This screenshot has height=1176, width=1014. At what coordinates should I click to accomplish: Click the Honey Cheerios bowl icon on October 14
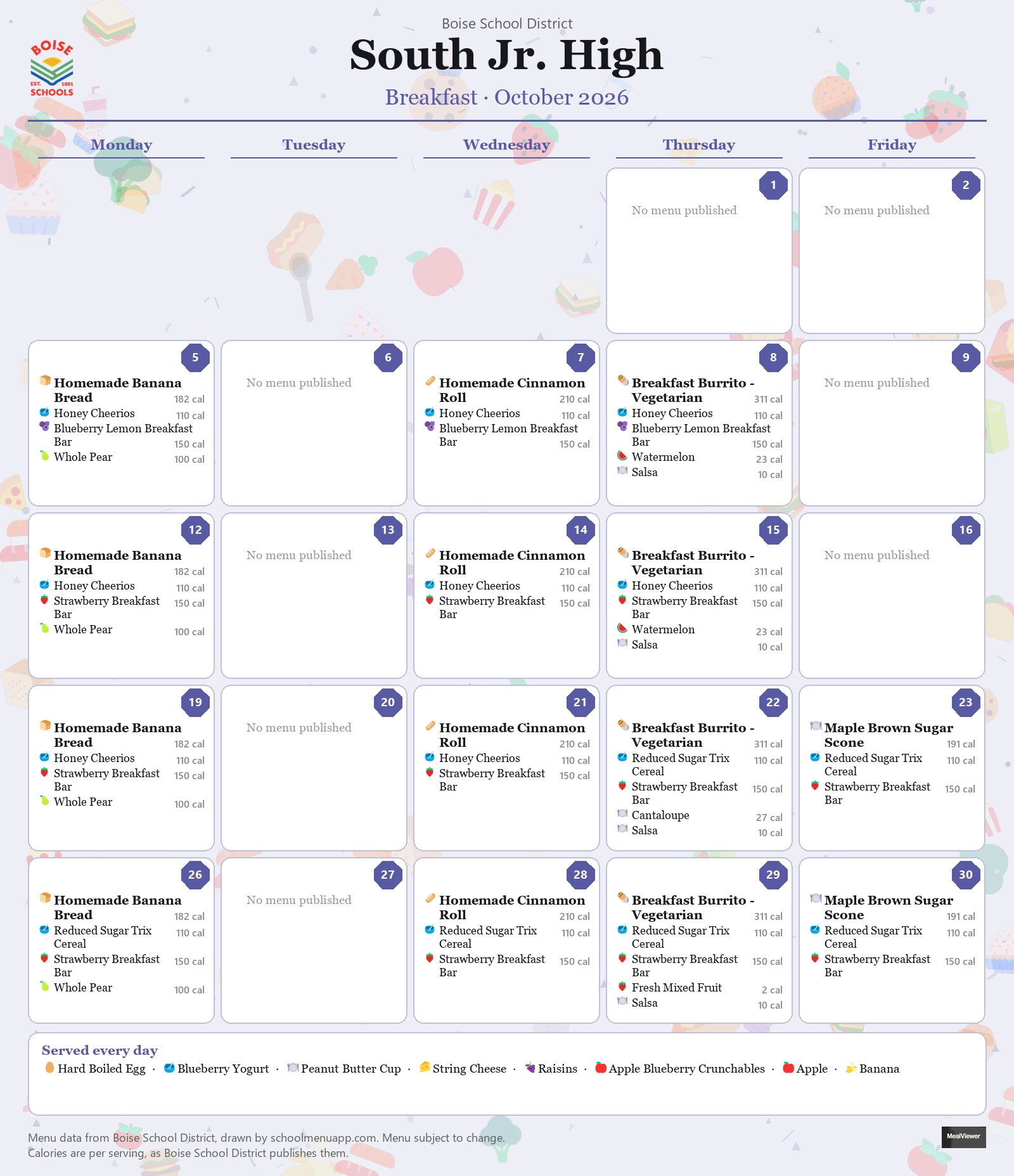(430, 584)
